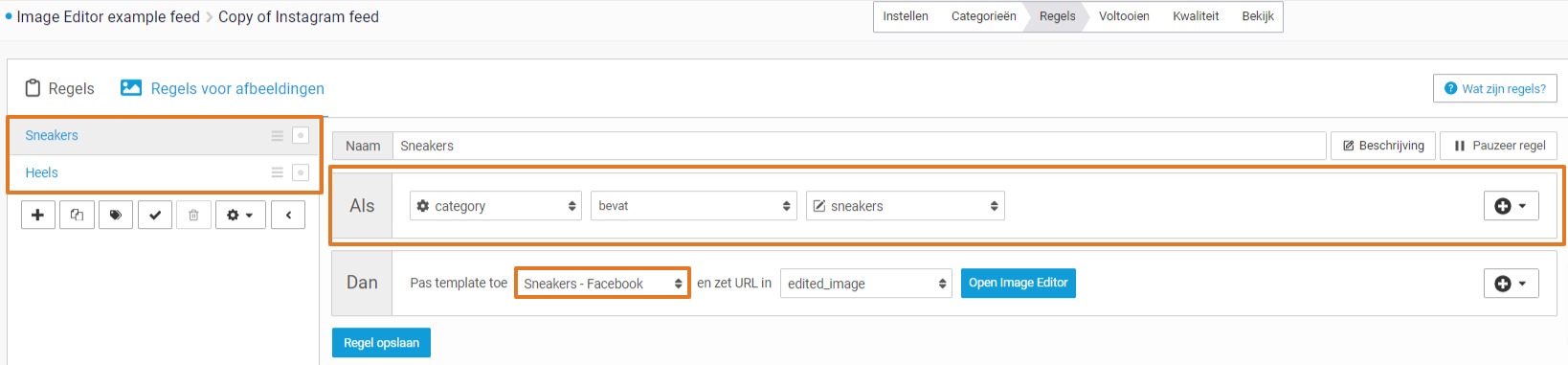Click the image icon beside Regels voor afbeeldingen
The height and width of the screenshot is (365, 1568).
coord(131,87)
